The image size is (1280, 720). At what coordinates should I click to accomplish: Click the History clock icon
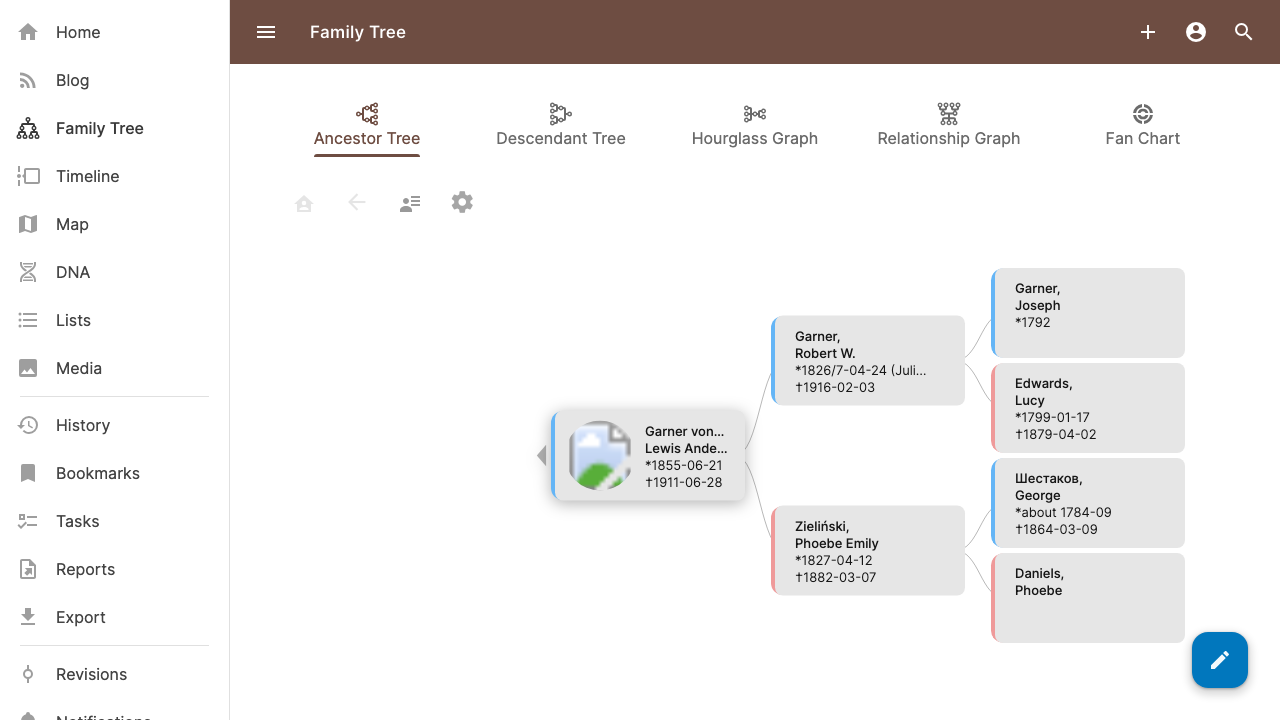[x=28, y=425]
